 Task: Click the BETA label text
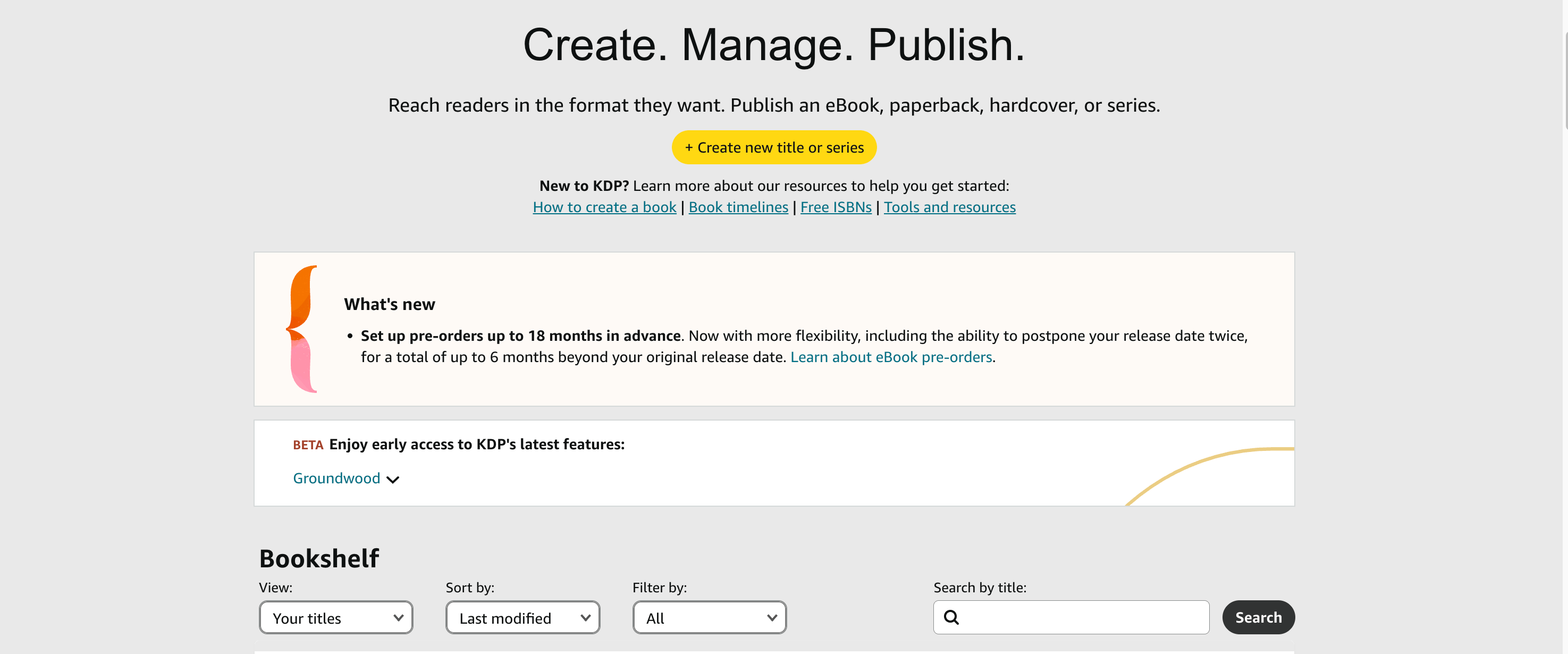coord(308,445)
